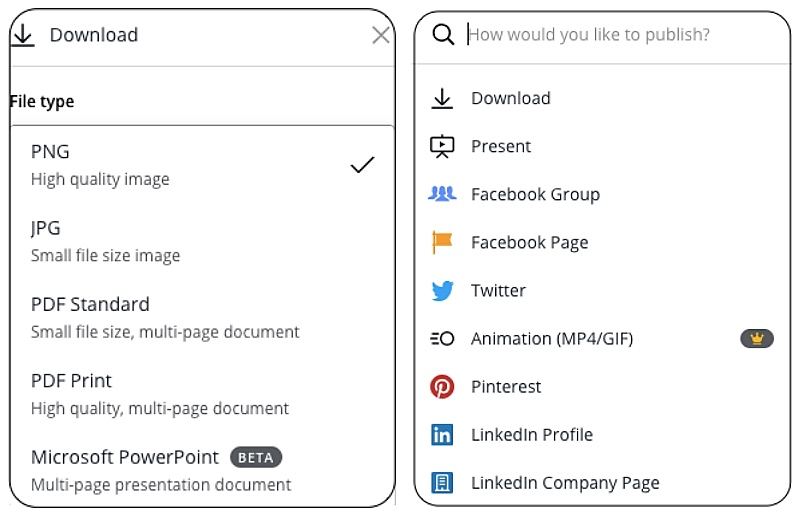This screenshot has height=516, width=800.
Task: Publish to Facebook Group
Action: pyautogui.click(x=602, y=194)
